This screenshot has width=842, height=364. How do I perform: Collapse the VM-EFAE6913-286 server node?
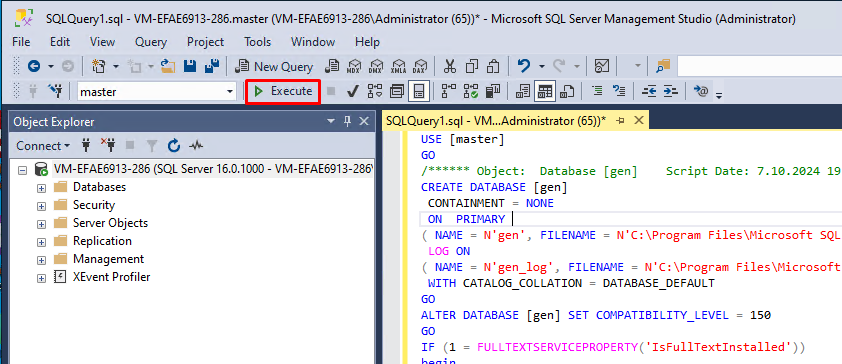[22, 170]
